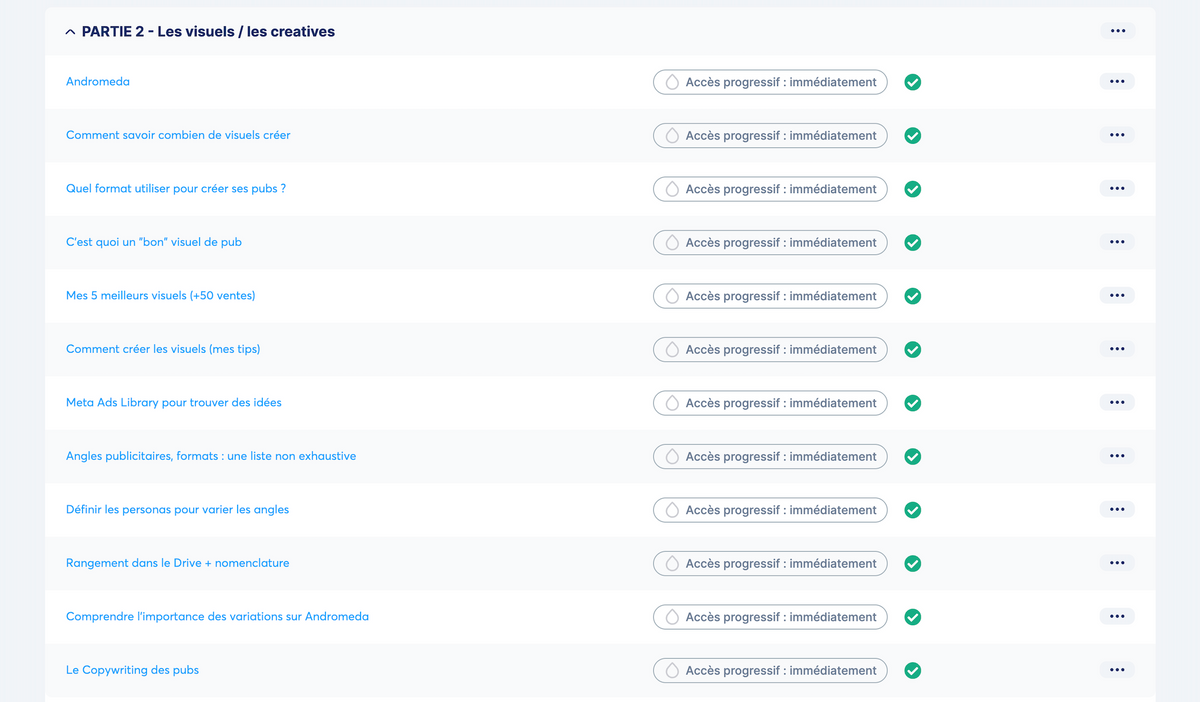
Task: Click green check icon for 'Quel format utiliser' lesson
Action: pos(912,189)
